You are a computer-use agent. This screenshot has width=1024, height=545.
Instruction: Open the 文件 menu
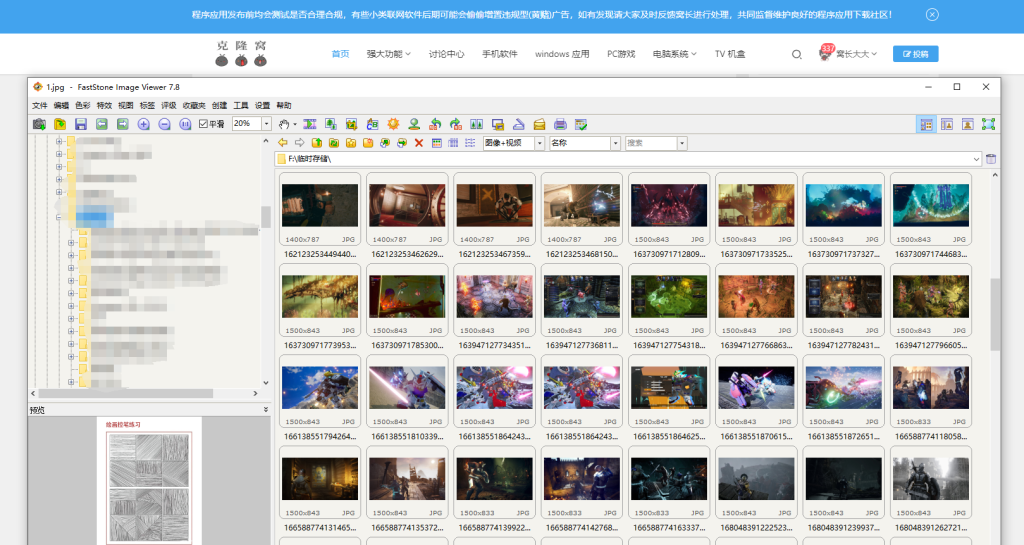coord(40,105)
